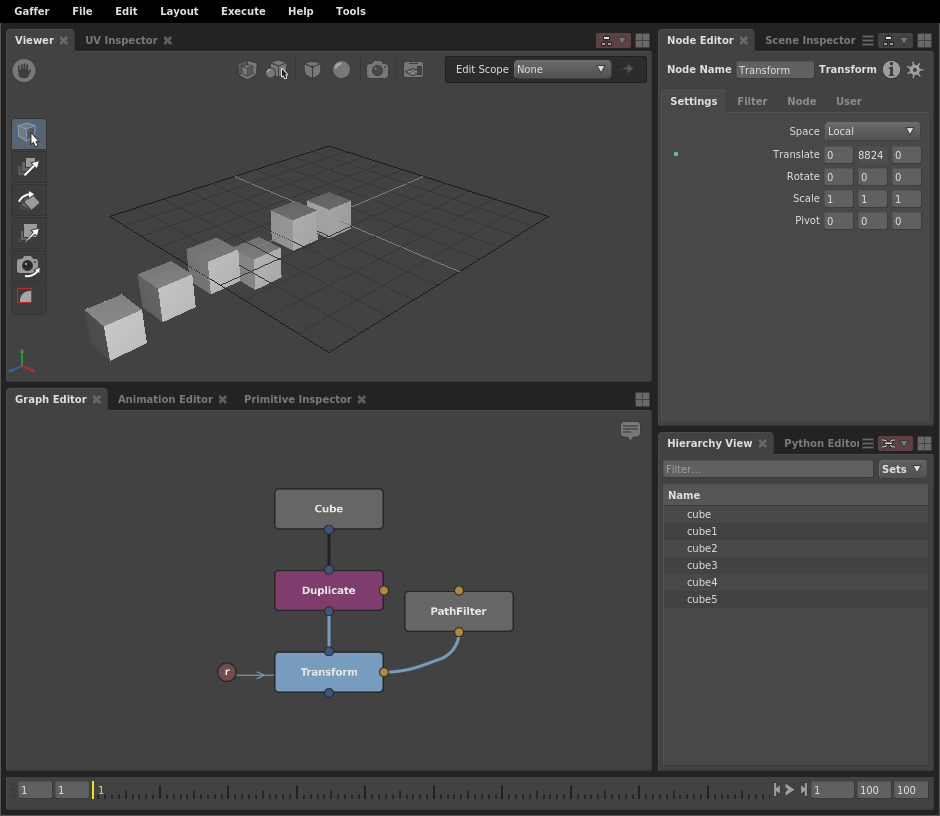The width and height of the screenshot is (940, 816).
Task: Open the Node Editor gear menu
Action: click(x=915, y=70)
